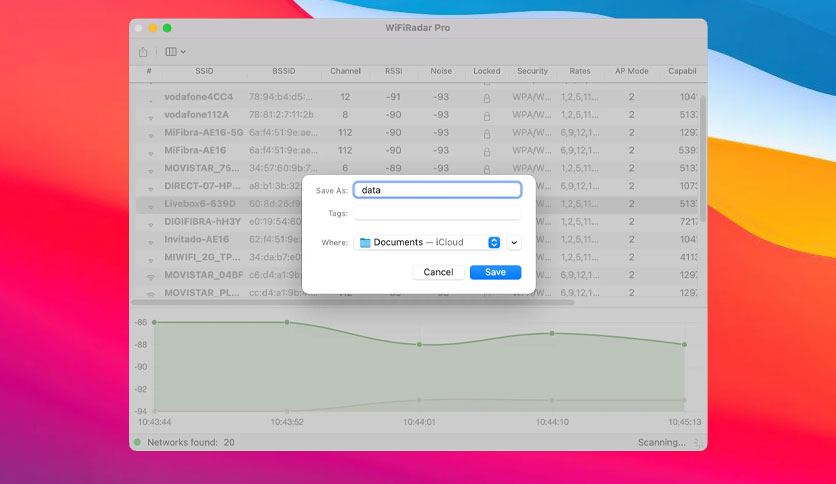
Task: Click the vertical scrollbar of network table
Action: [703, 159]
